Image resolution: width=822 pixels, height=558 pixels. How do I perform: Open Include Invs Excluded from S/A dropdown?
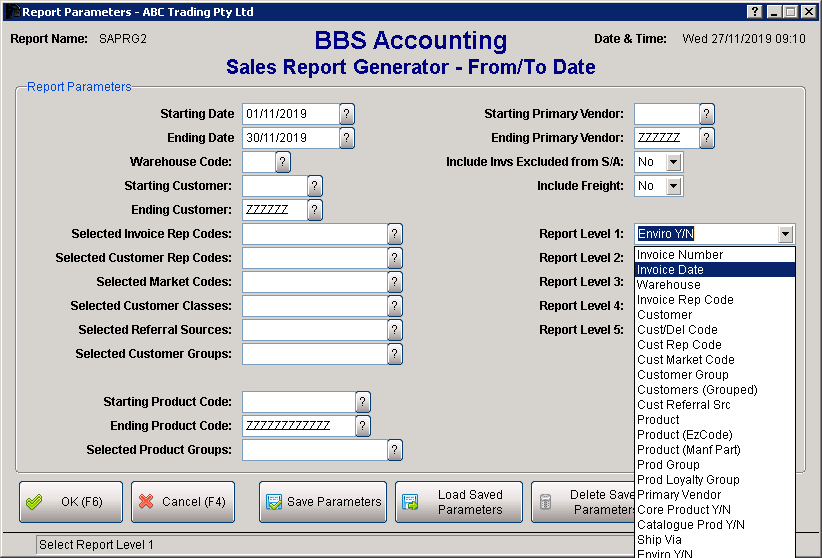pos(673,162)
